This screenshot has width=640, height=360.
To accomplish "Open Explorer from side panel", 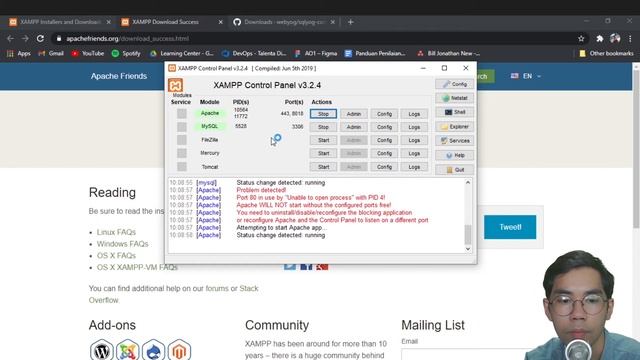I will tap(454, 127).
